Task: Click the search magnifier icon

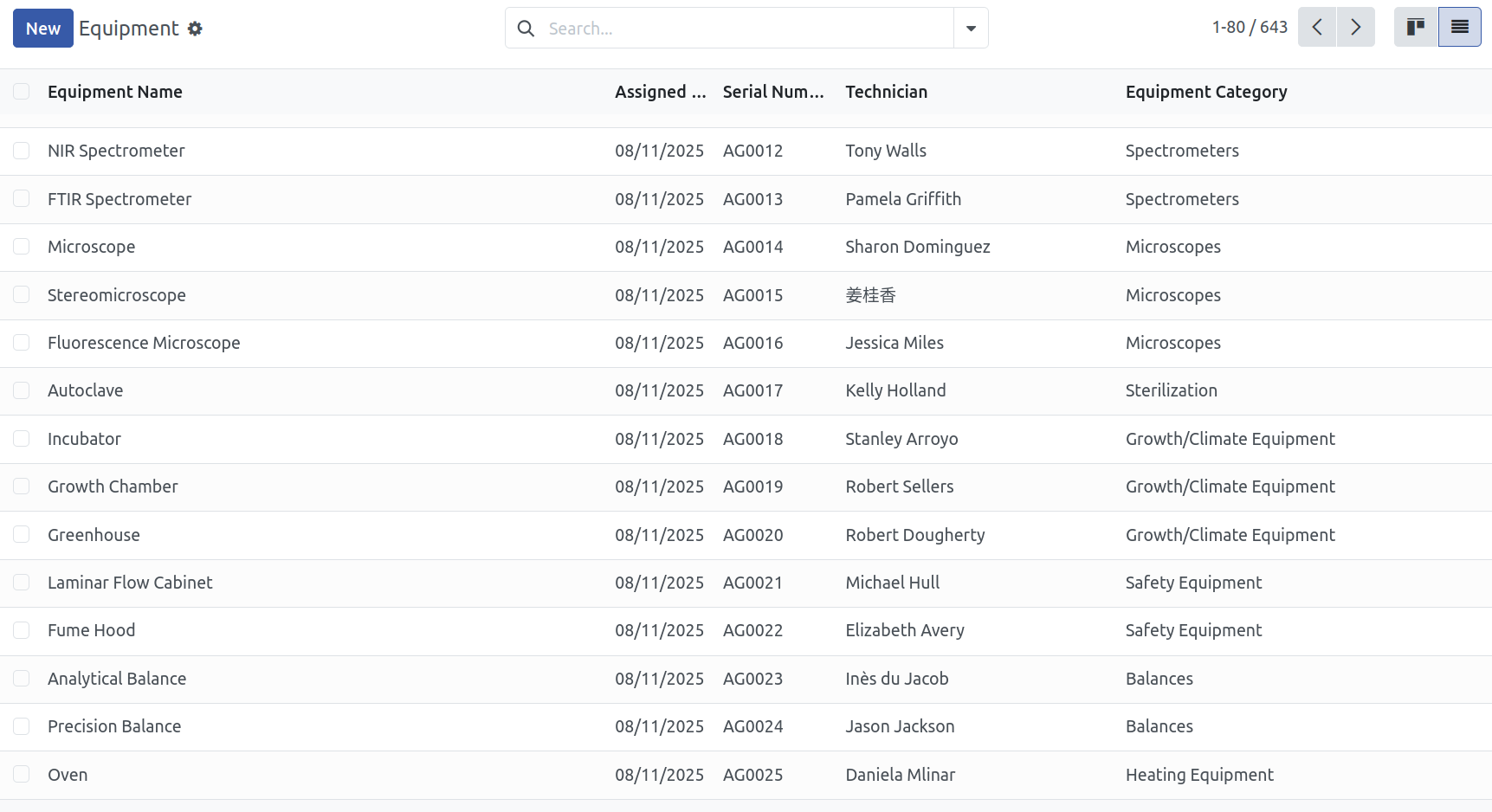Action: point(526,29)
